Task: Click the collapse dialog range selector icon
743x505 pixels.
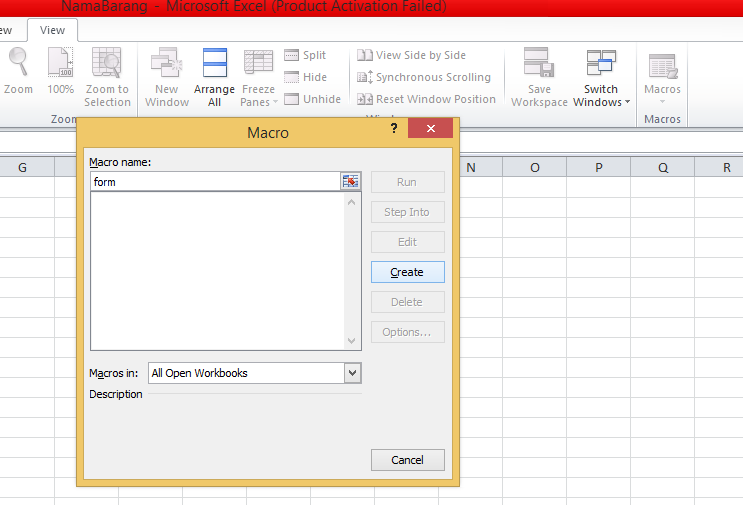Action: coord(351,181)
